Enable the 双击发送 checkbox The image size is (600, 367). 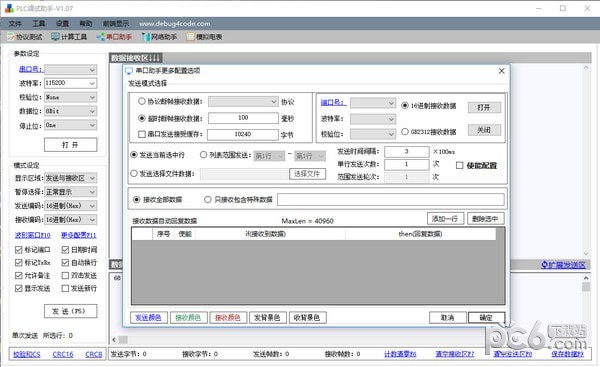coord(65,276)
